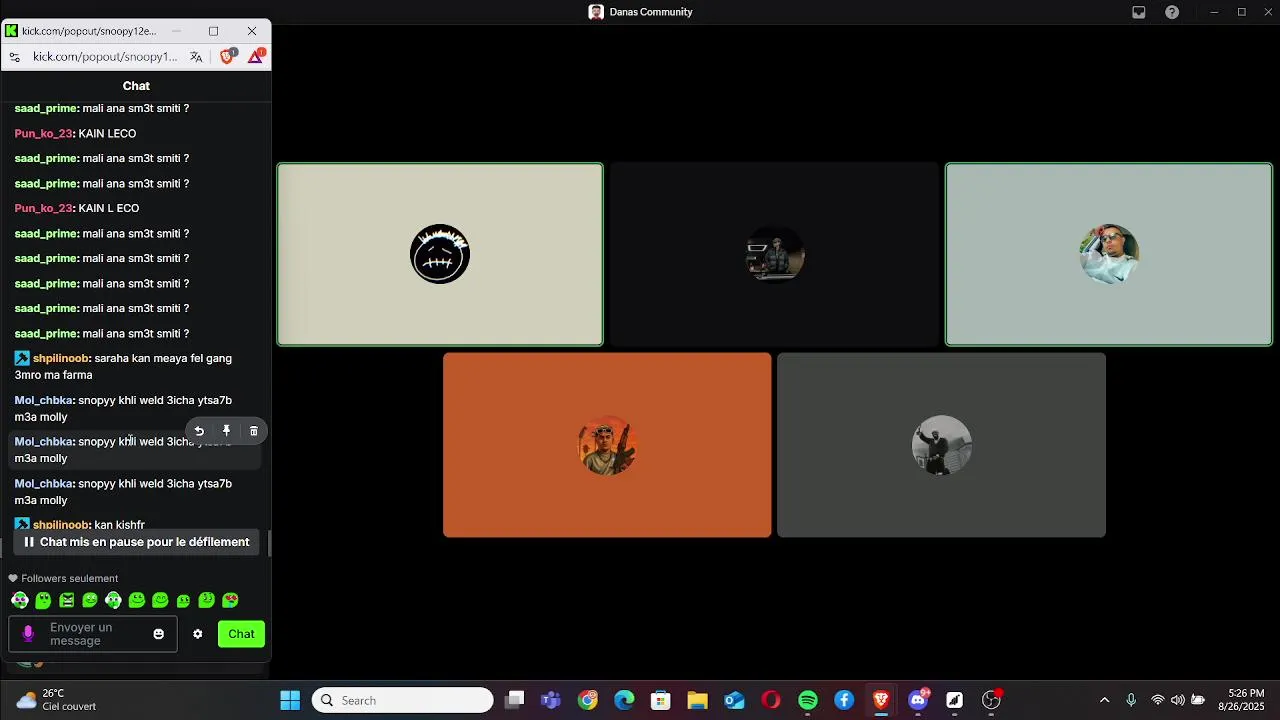Open Brave browser from the taskbar
The width and height of the screenshot is (1280, 720).
tap(881, 700)
